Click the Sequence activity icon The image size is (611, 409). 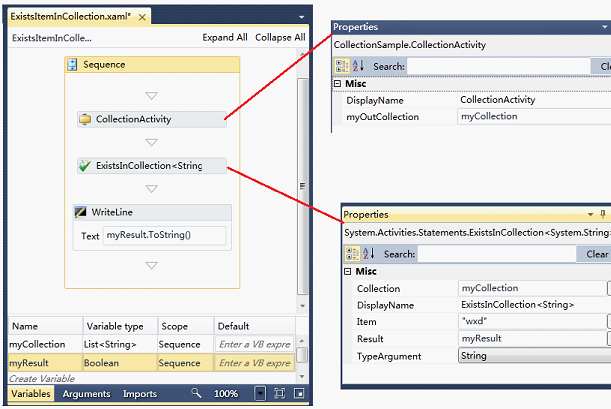72,64
